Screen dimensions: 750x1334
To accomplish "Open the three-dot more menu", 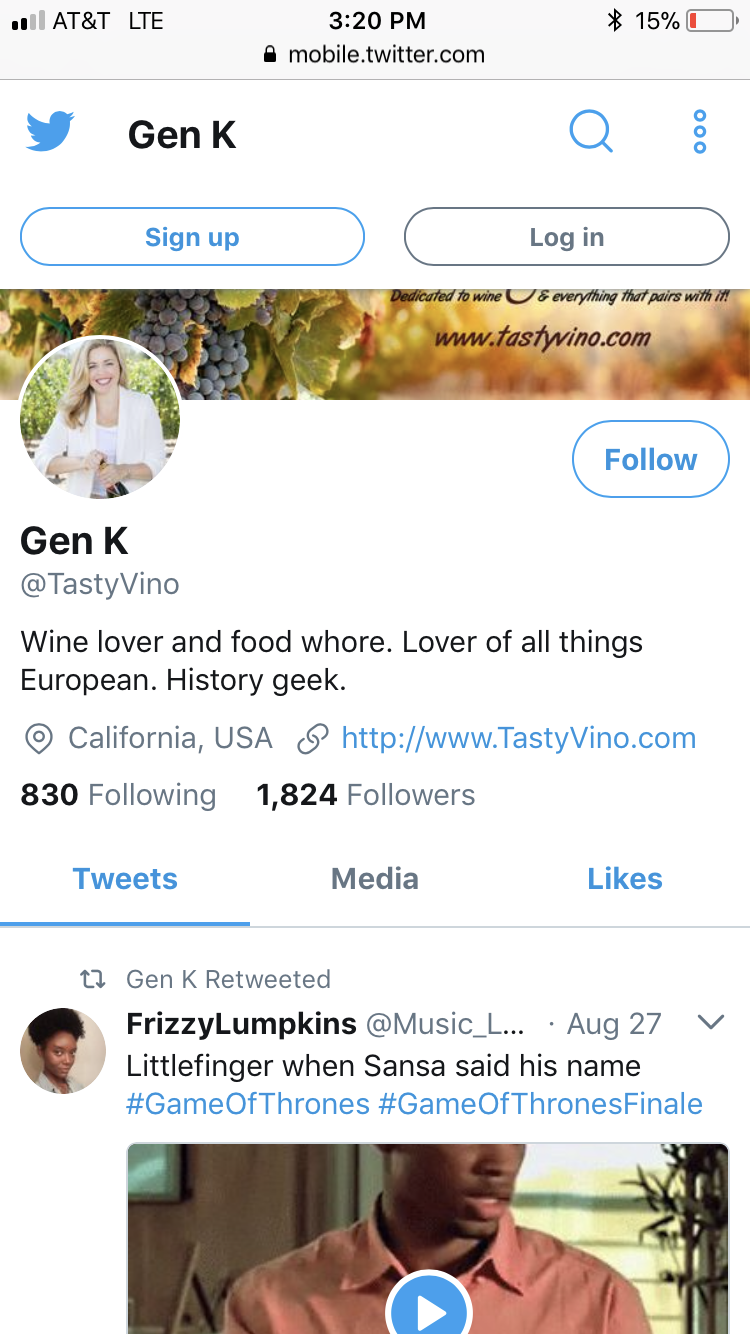I will click(700, 132).
